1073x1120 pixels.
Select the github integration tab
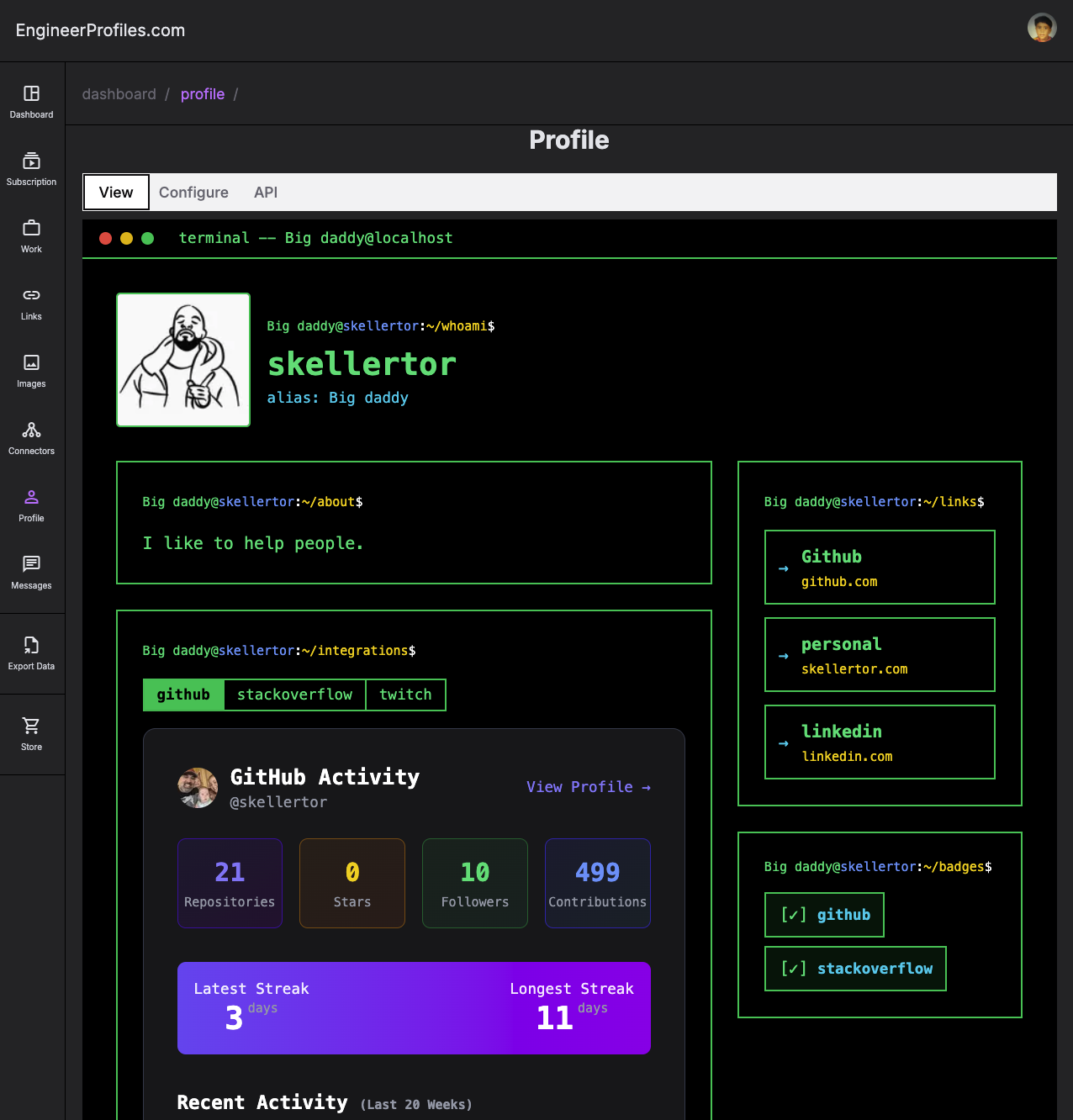point(182,695)
